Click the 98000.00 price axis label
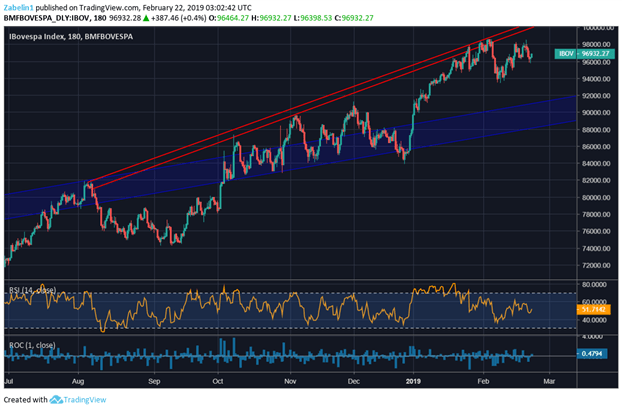 [x=596, y=44]
